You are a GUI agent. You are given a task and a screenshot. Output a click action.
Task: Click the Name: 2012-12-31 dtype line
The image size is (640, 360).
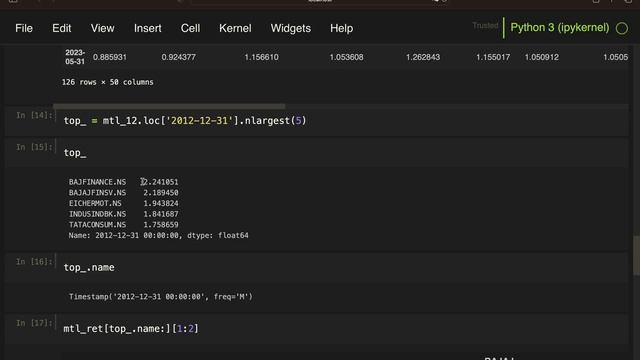(x=158, y=236)
